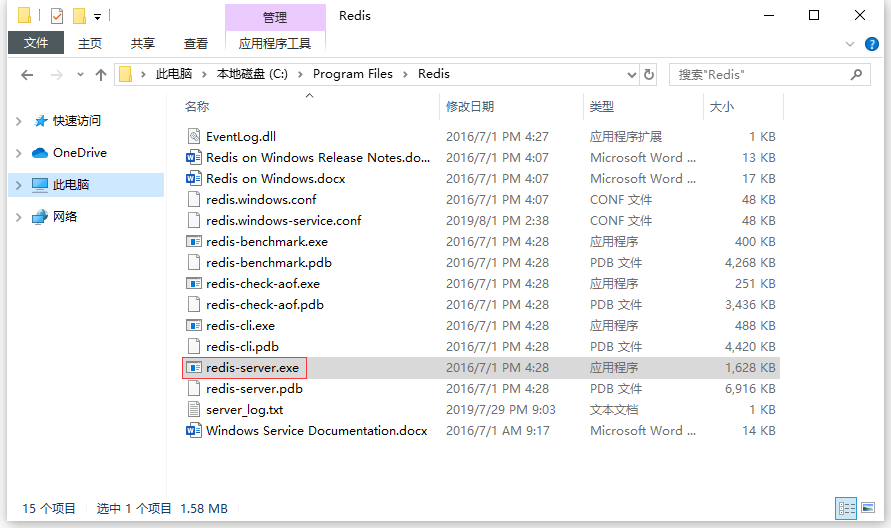Select the EventLog.dll file name
Image resolution: width=891 pixels, height=528 pixels.
pyautogui.click(x=241, y=136)
